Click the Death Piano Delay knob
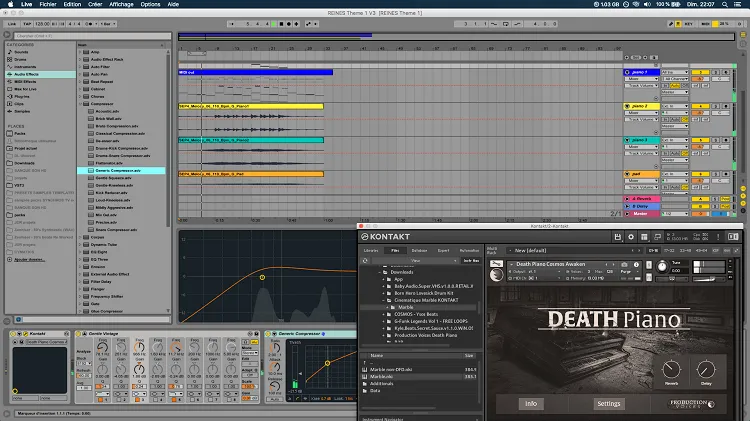750x421 pixels. [x=706, y=369]
